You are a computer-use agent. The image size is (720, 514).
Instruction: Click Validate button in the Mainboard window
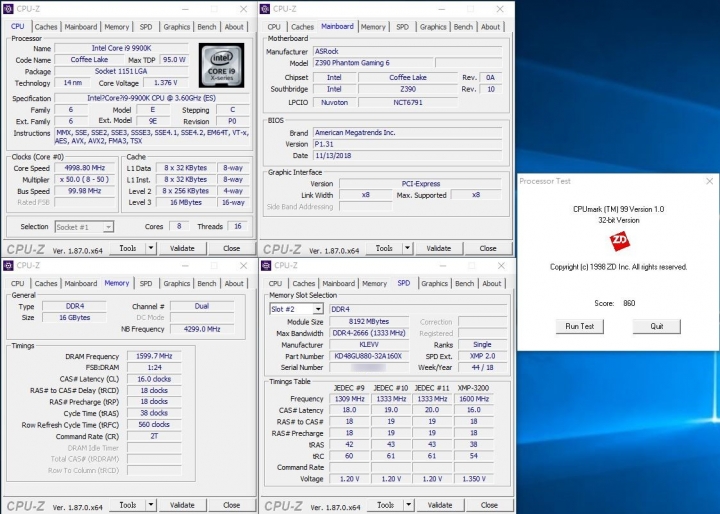click(x=439, y=248)
